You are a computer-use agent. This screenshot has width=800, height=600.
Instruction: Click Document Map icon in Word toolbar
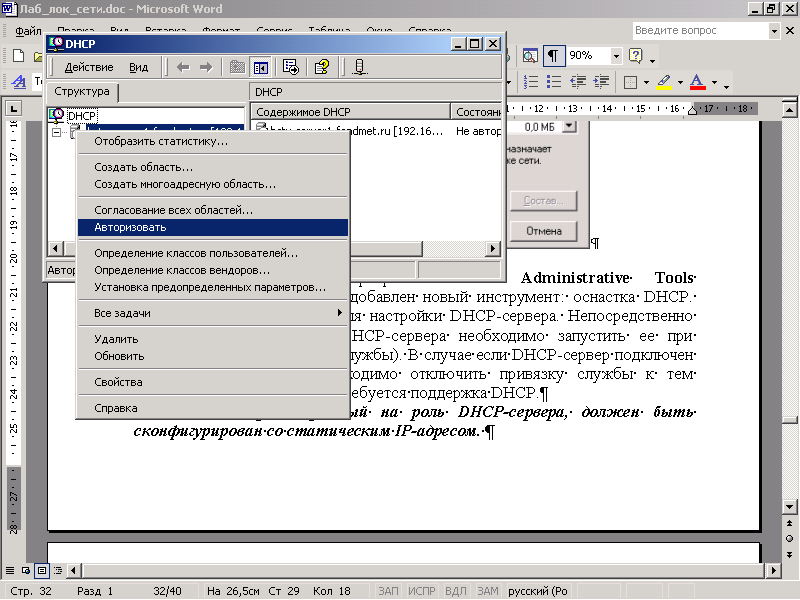tap(530, 56)
